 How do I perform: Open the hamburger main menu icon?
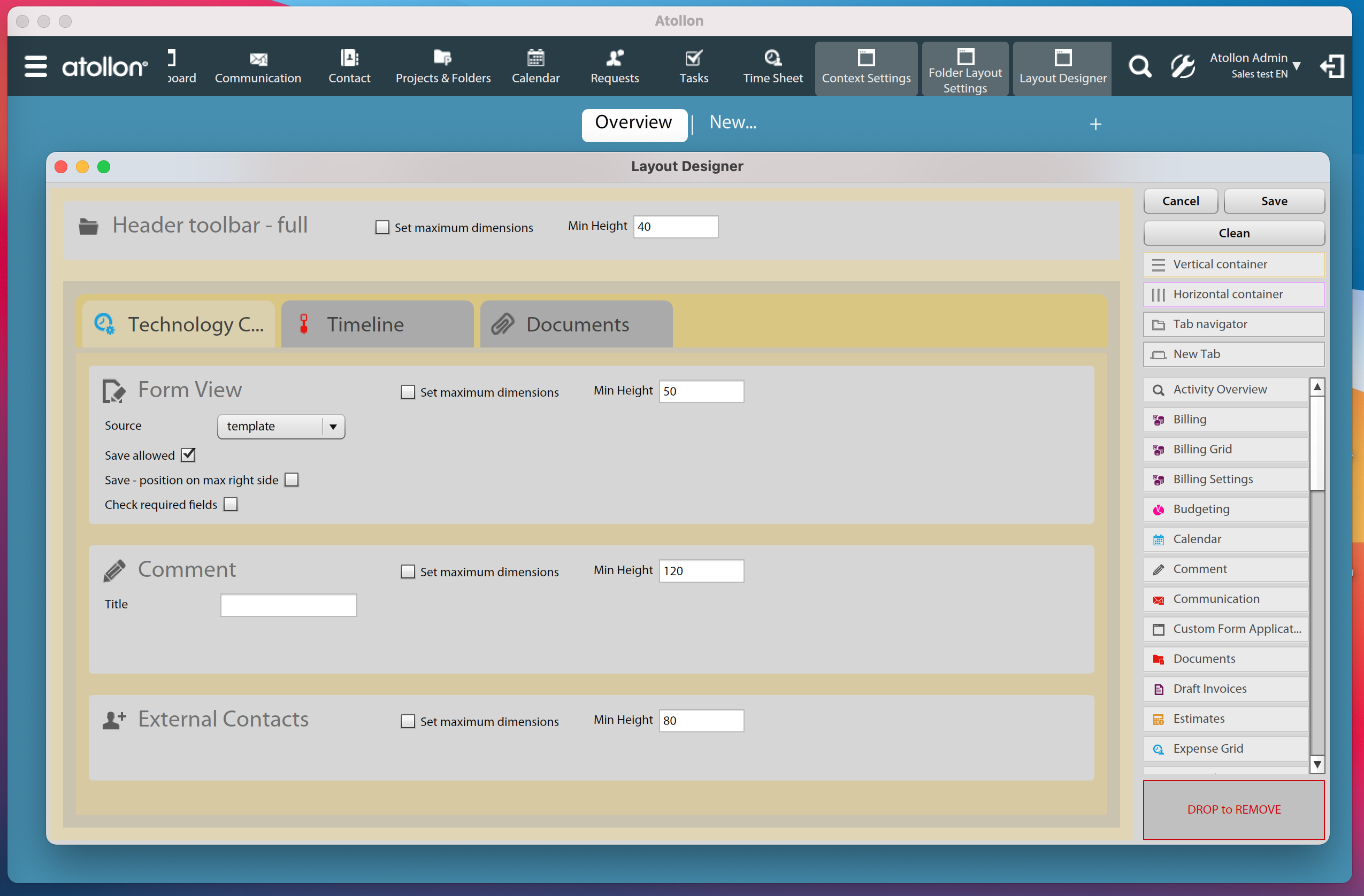coord(35,66)
